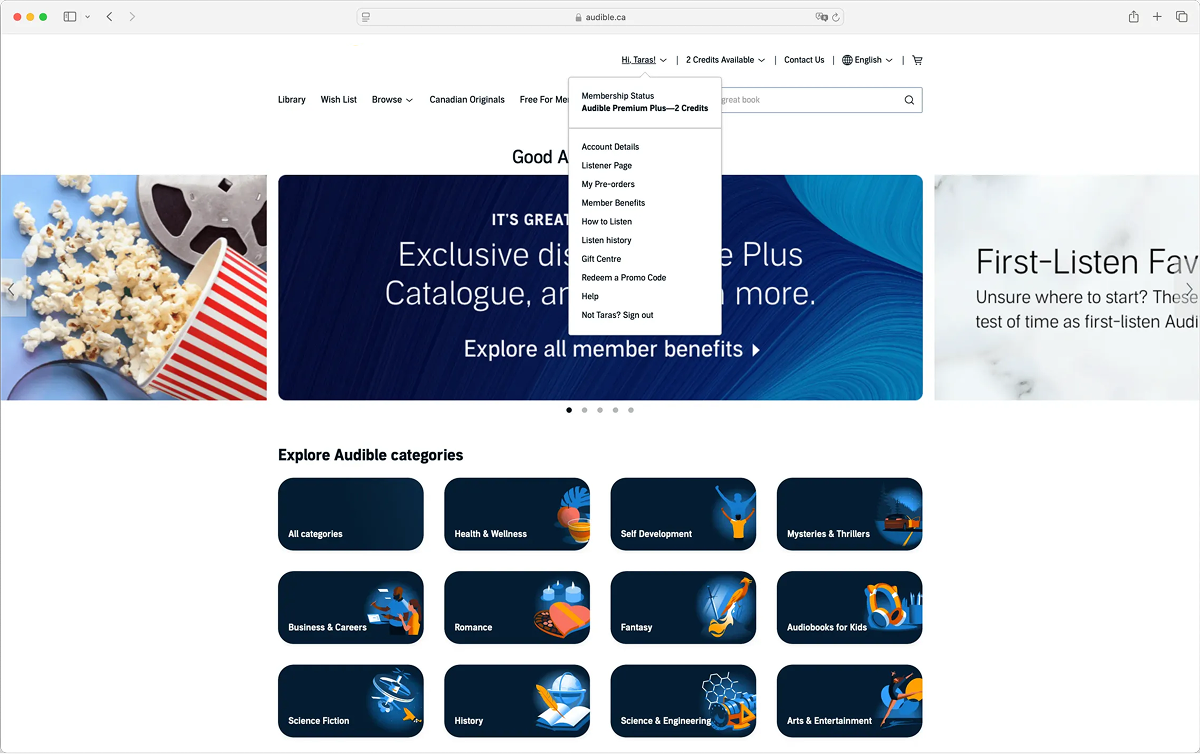Select Member Benefits menu item
Viewport: 1200px width, 754px height.
613,203
